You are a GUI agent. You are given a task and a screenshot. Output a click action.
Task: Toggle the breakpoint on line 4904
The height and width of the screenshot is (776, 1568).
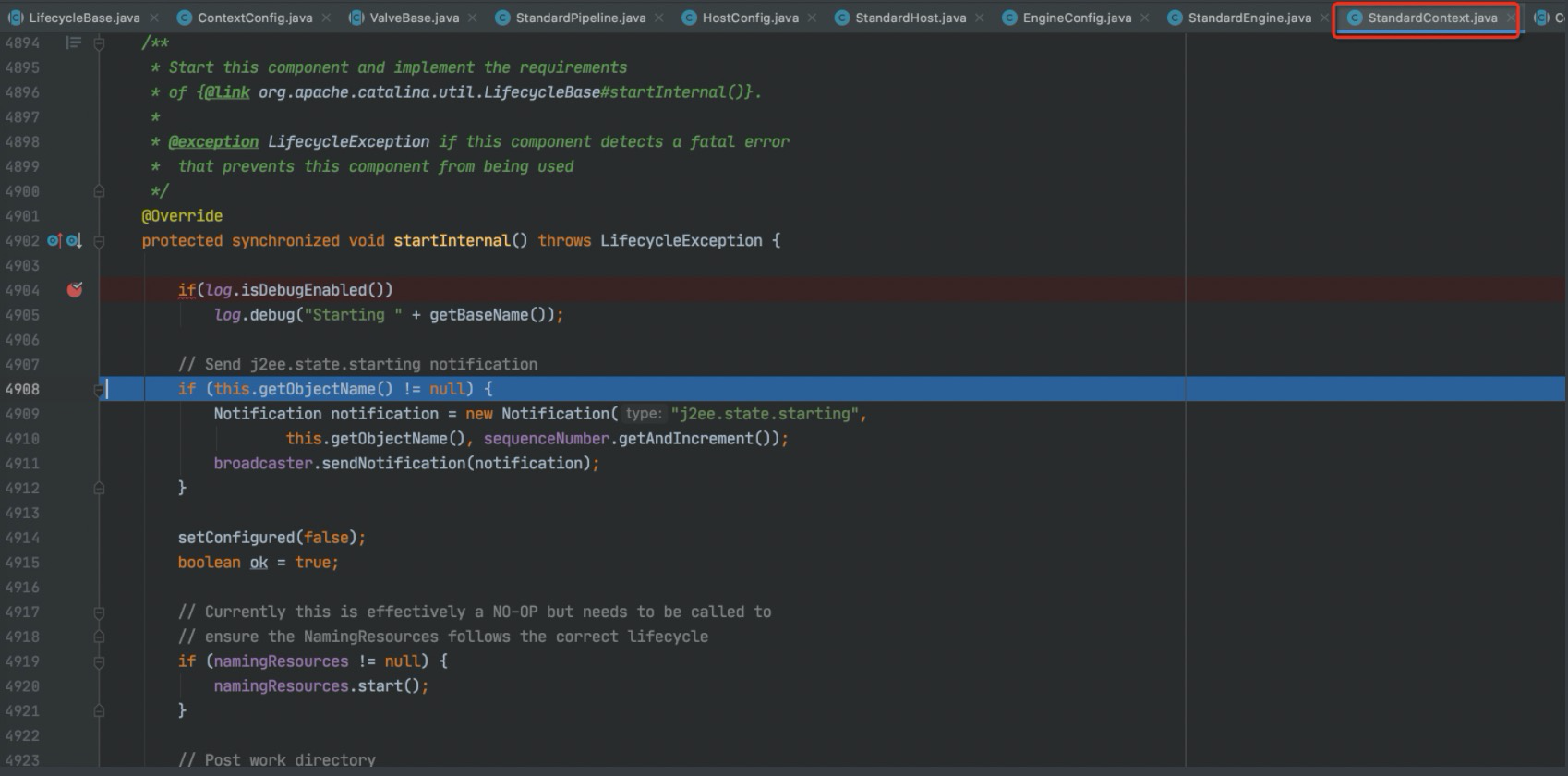[x=75, y=290]
